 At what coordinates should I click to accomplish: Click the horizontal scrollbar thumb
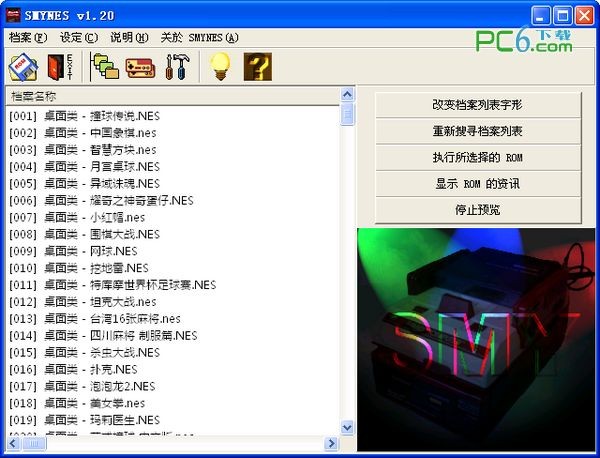pos(34,444)
